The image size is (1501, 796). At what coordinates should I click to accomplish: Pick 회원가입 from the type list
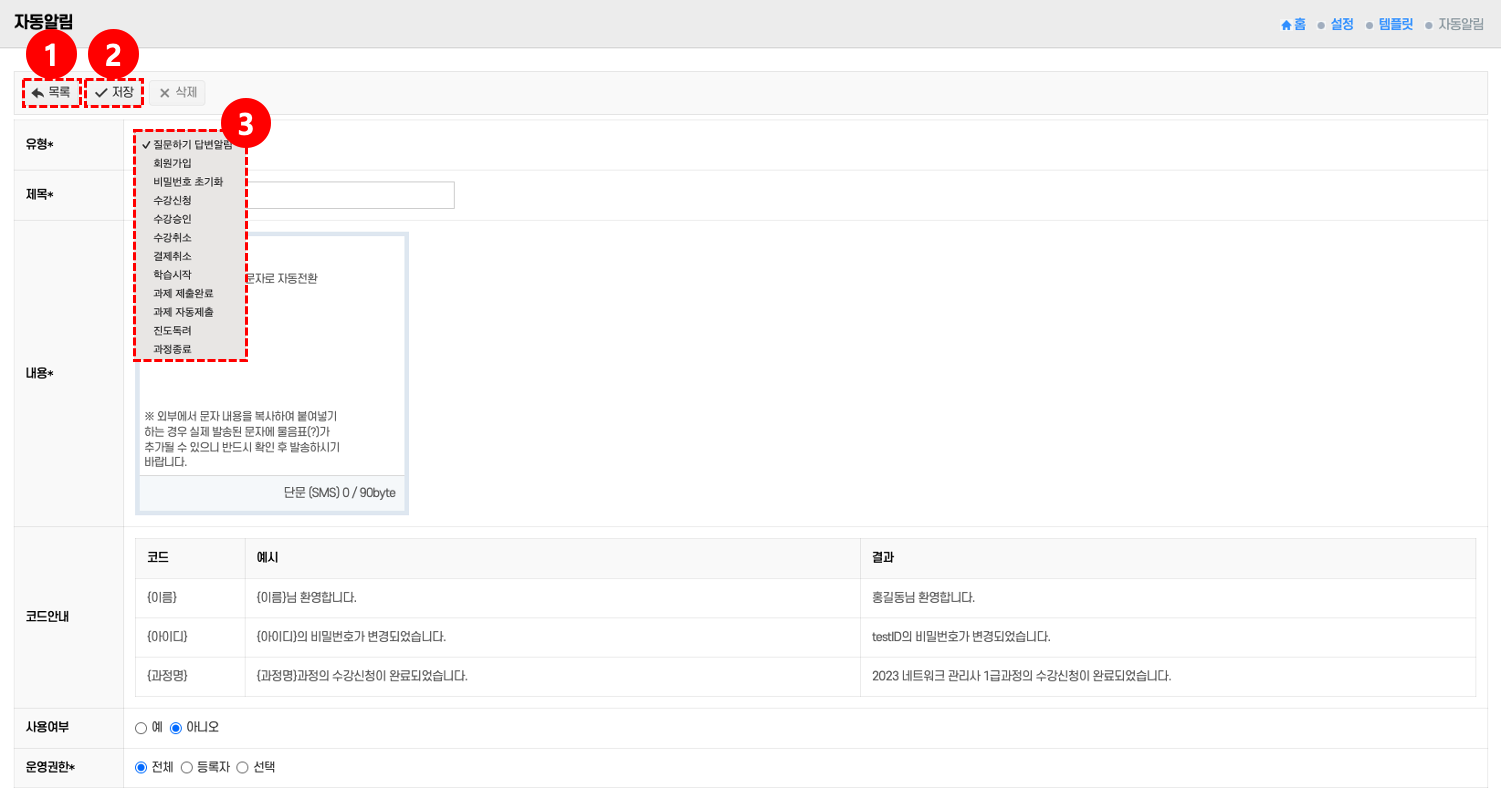[172, 163]
